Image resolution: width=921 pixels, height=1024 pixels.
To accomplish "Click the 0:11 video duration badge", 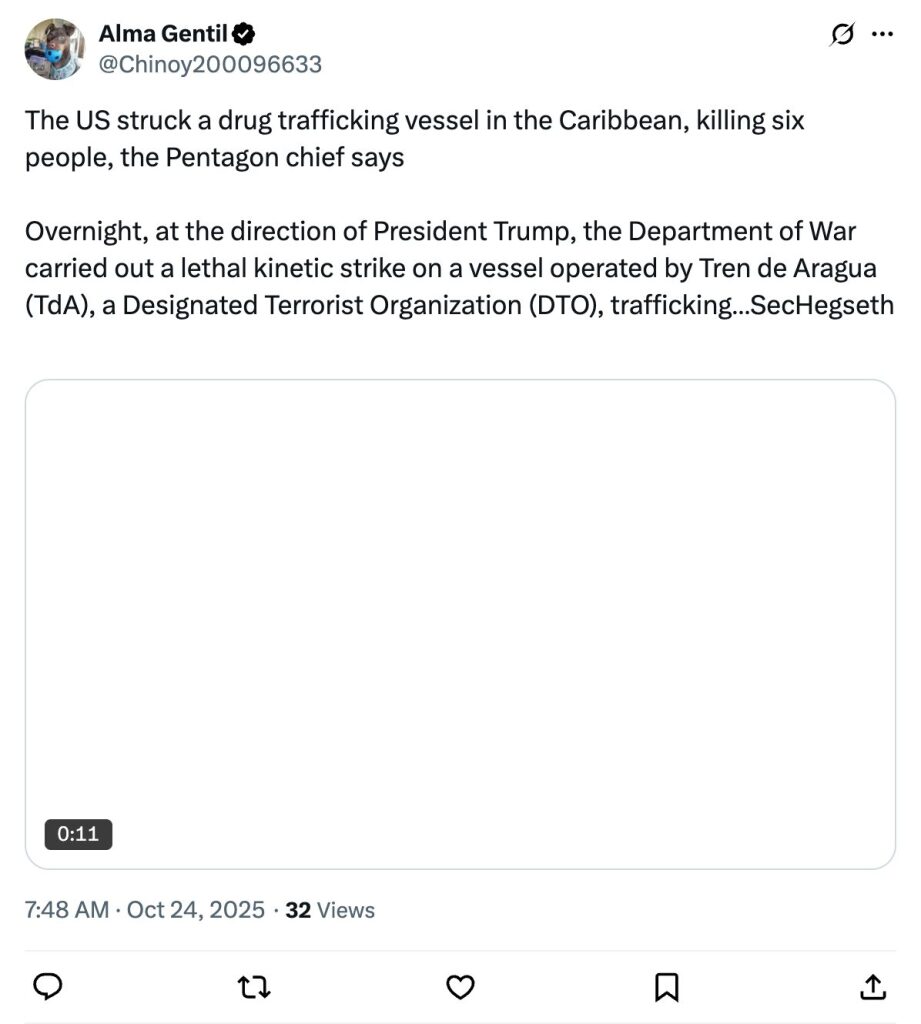I will point(78,834).
